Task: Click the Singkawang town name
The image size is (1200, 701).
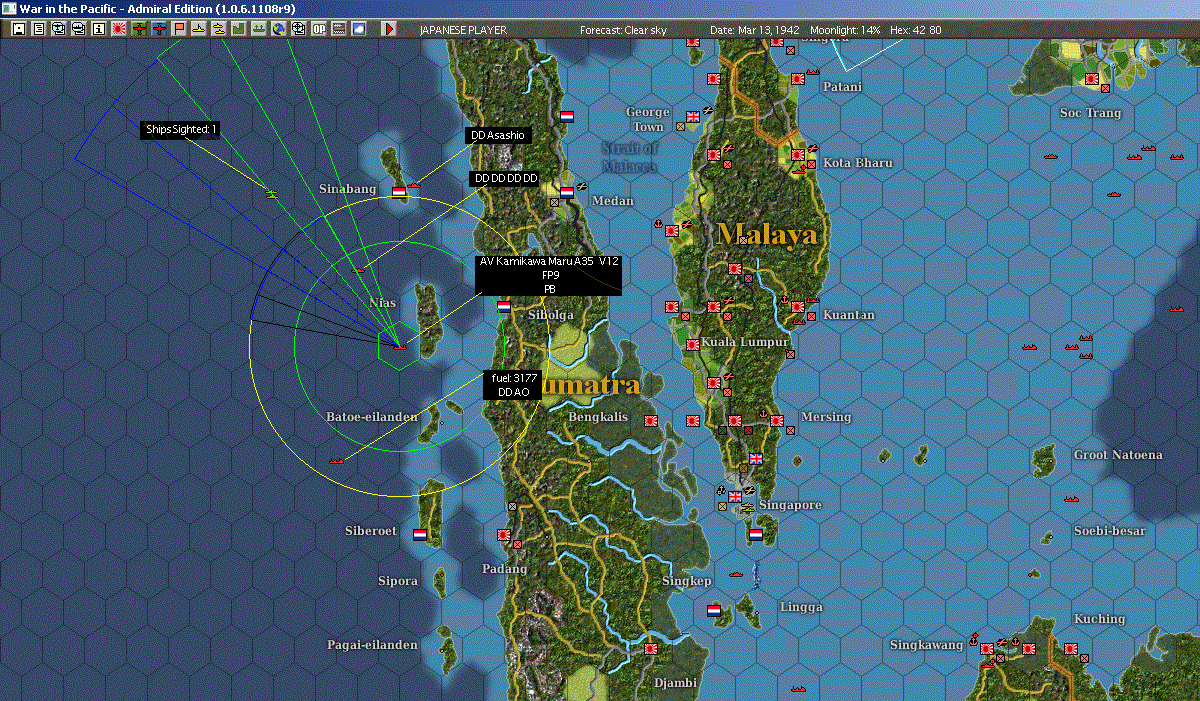Action: pos(926,645)
